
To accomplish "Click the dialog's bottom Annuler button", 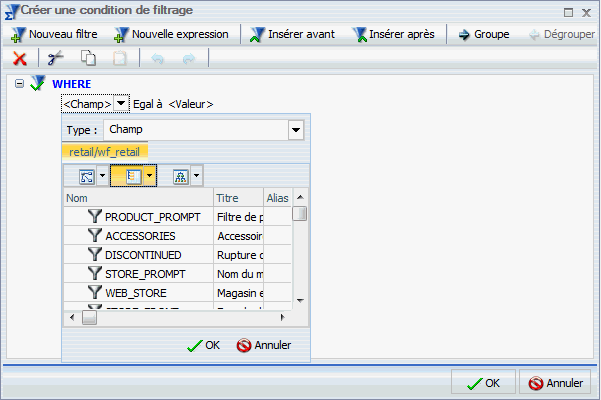I will point(555,382).
